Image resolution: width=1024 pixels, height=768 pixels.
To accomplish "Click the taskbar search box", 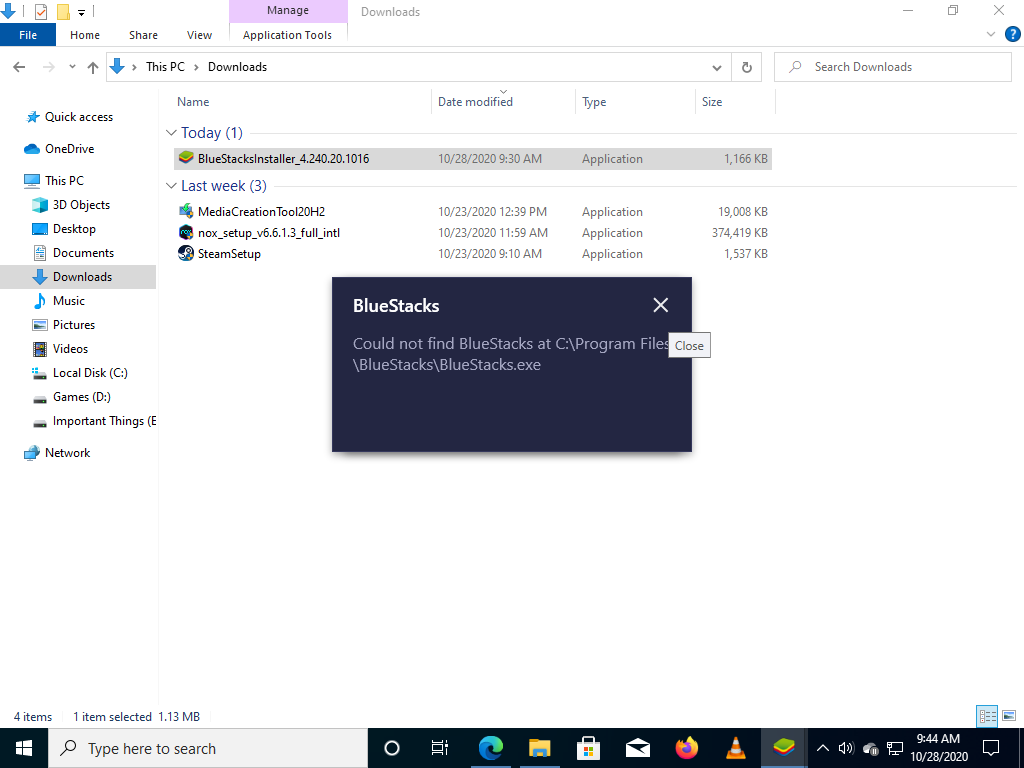I will coord(208,748).
